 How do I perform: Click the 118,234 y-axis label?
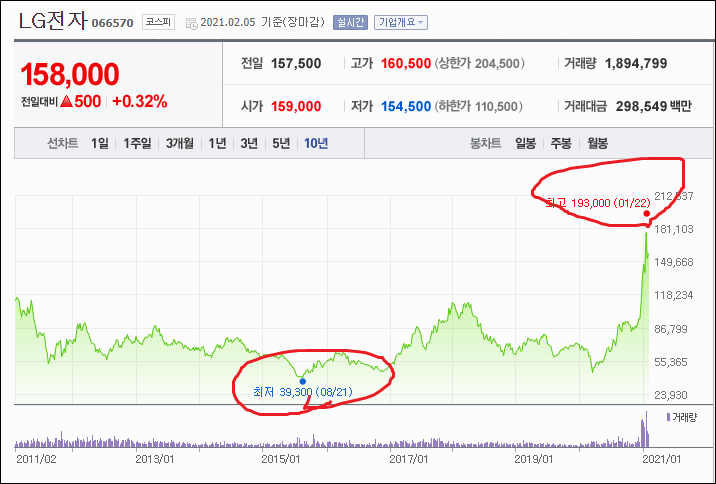[674, 295]
